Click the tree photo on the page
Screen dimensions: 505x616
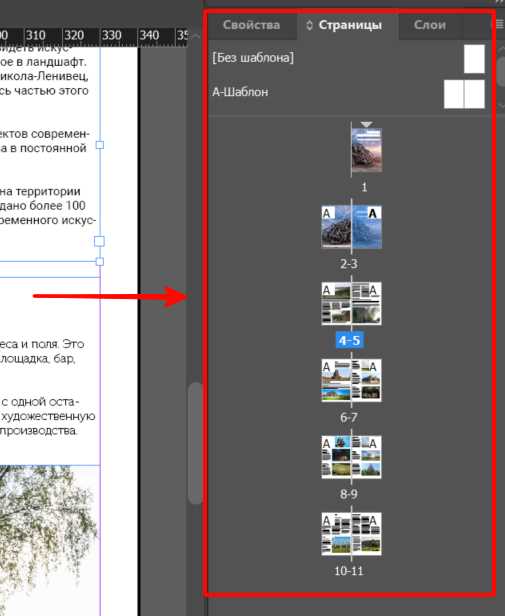tap(50, 541)
